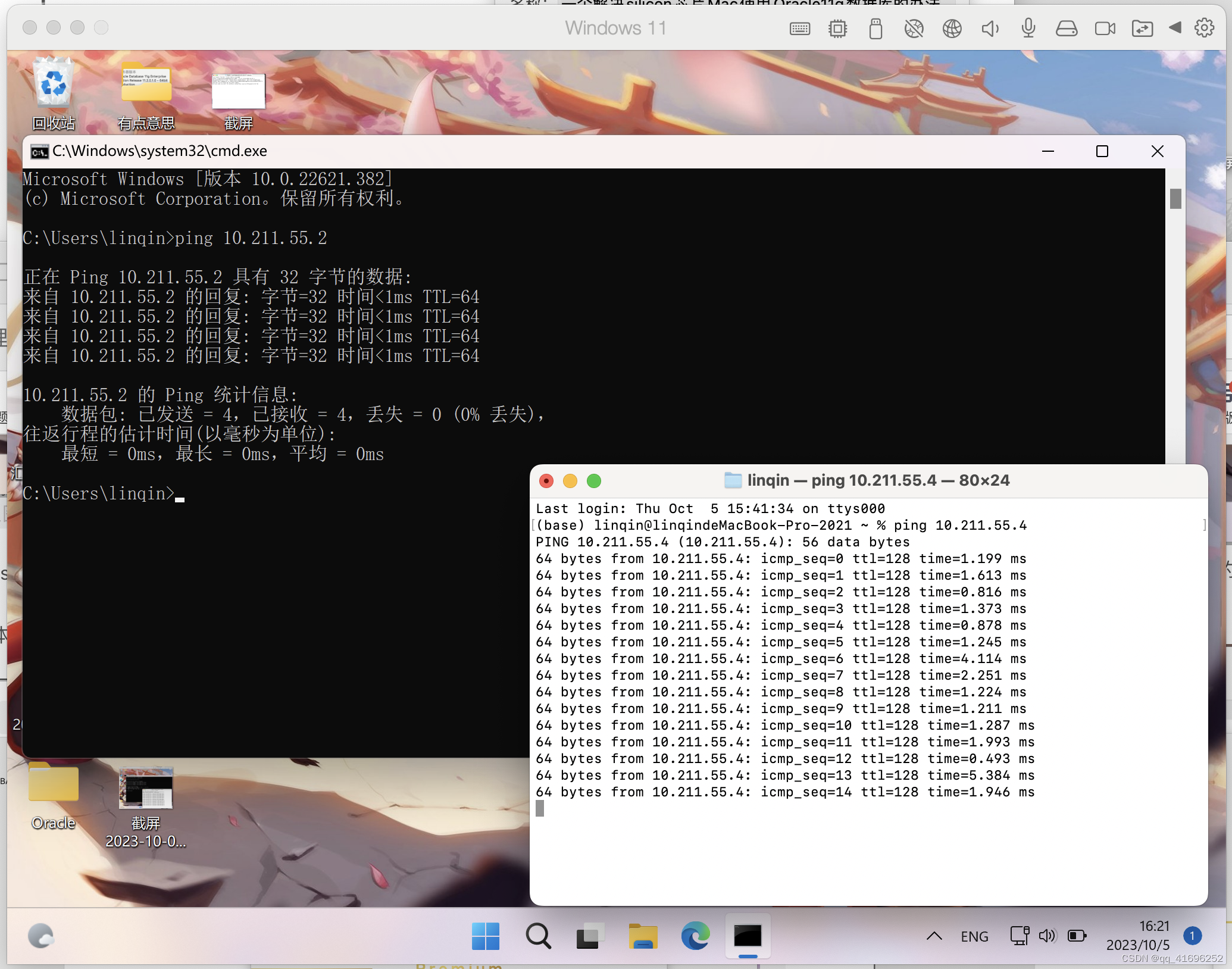
Task: Click the USB device icon in Parallels toolbar
Action: 875,28
